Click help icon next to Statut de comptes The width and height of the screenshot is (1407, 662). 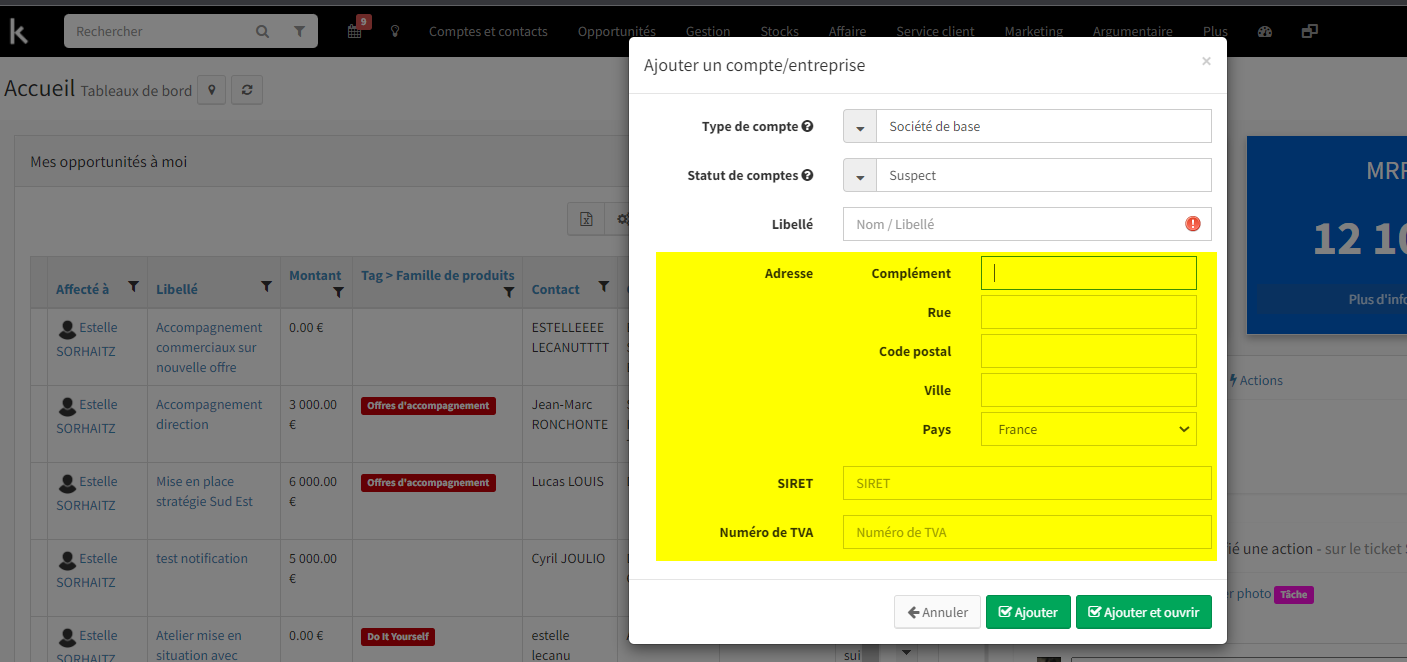[807, 175]
